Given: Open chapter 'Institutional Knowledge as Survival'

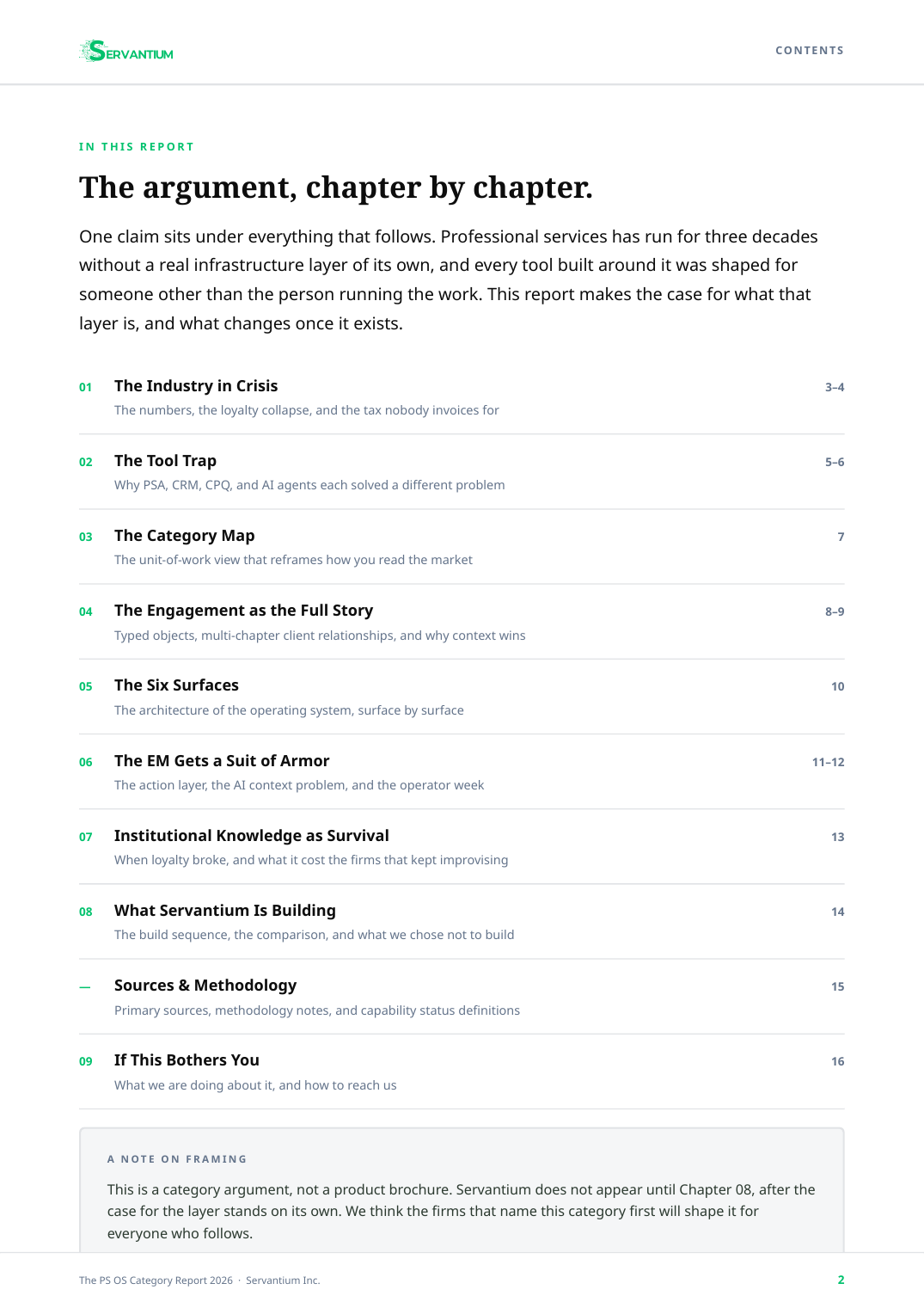Looking at the screenshot, I should pyautogui.click(x=251, y=836).
